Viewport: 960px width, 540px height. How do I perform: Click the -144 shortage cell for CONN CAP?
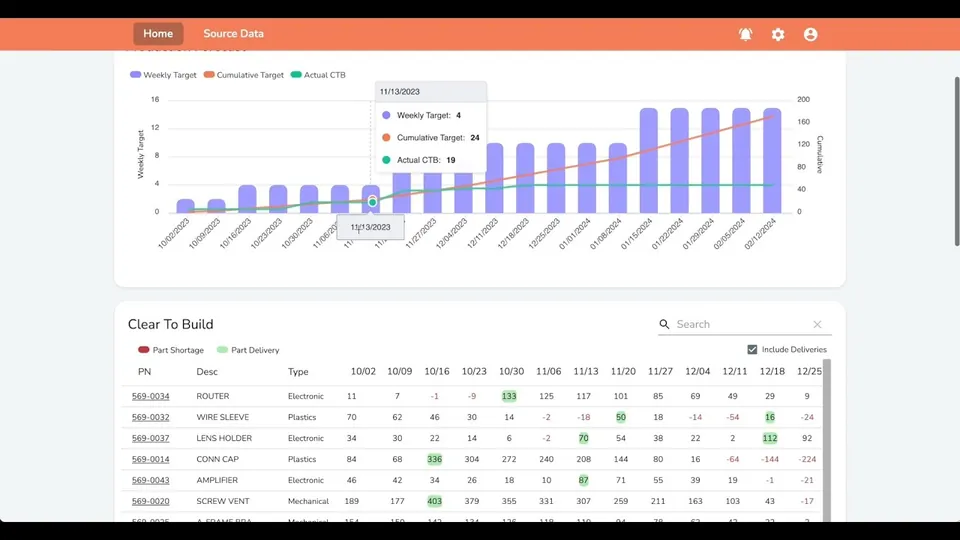click(x=770, y=459)
